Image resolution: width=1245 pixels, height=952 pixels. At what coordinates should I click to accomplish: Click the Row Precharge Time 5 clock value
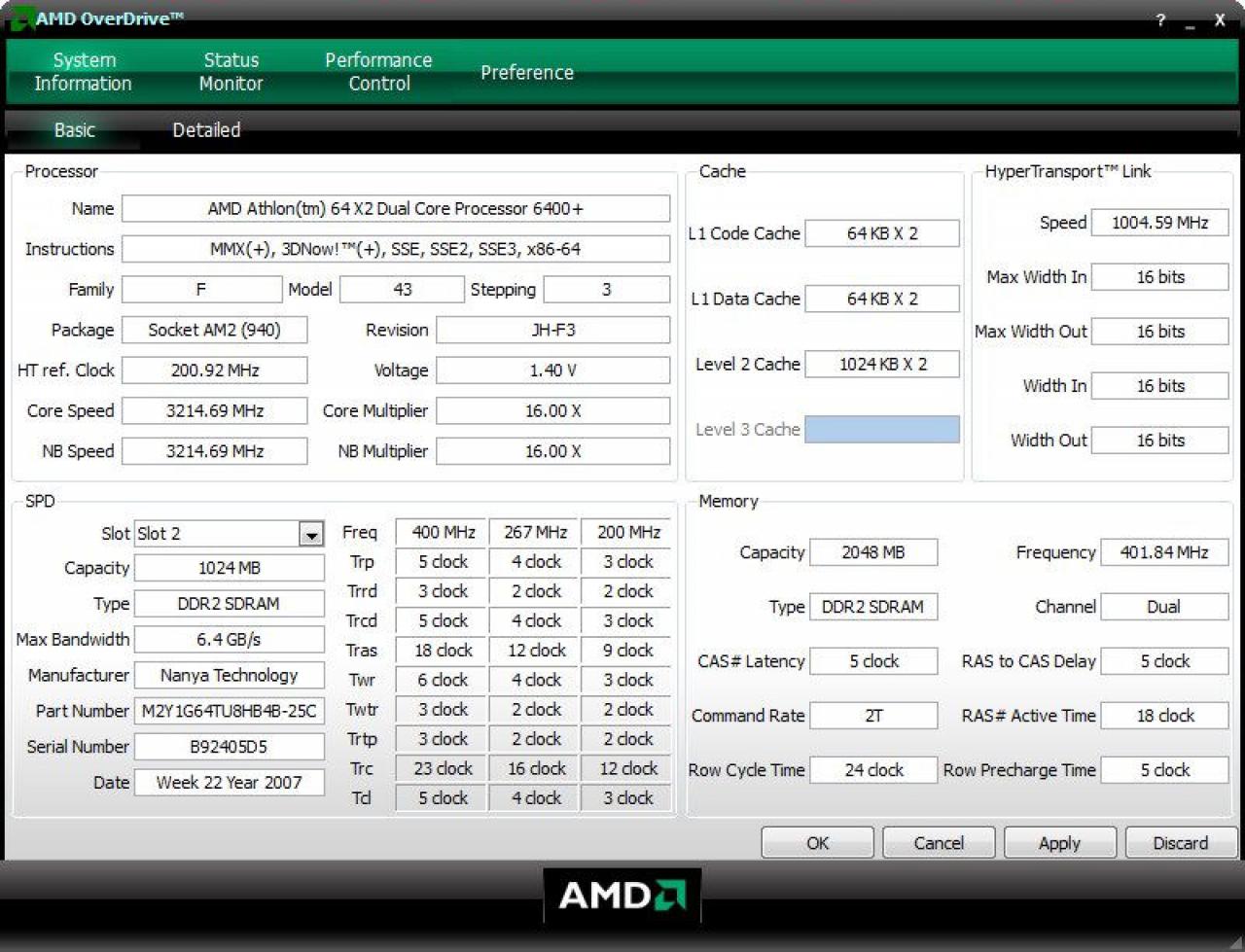click(x=1164, y=770)
